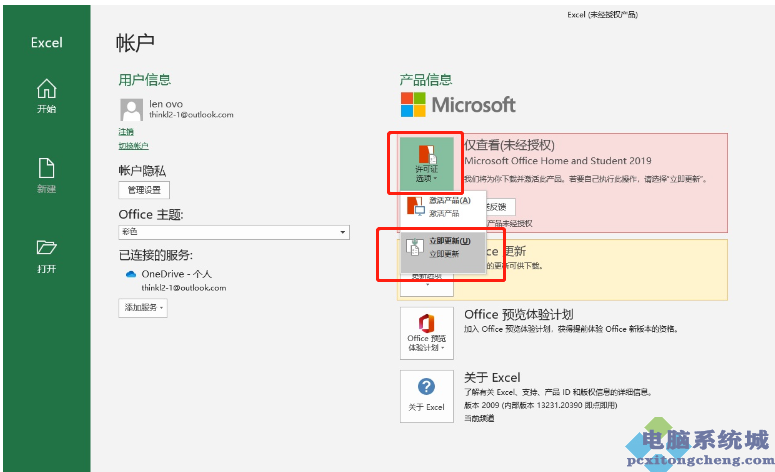Click the OneDrive - 个人 service entry
Image resolution: width=775 pixels, height=472 pixels.
176,274
